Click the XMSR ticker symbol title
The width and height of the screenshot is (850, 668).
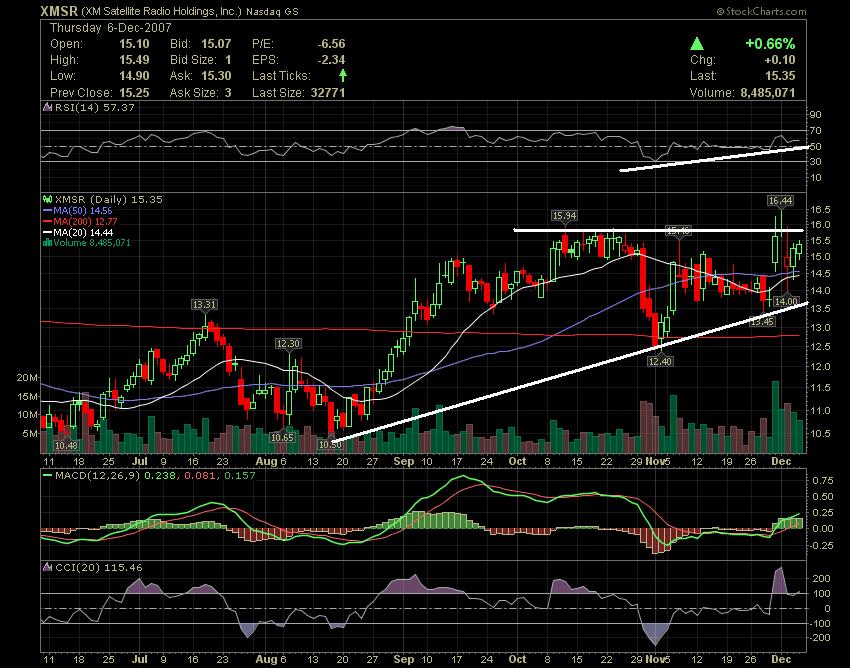pyautogui.click(x=60, y=11)
